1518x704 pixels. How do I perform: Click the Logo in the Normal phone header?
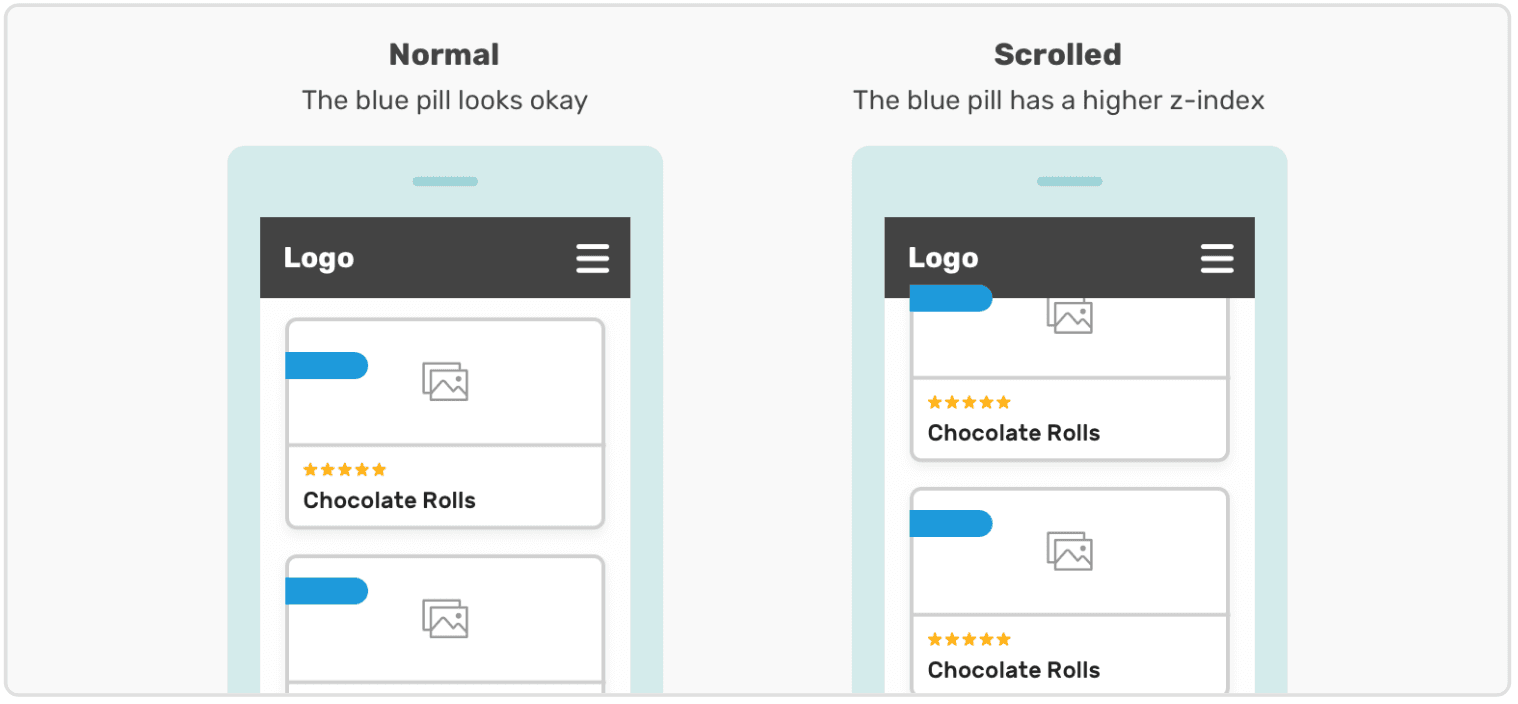[x=319, y=258]
